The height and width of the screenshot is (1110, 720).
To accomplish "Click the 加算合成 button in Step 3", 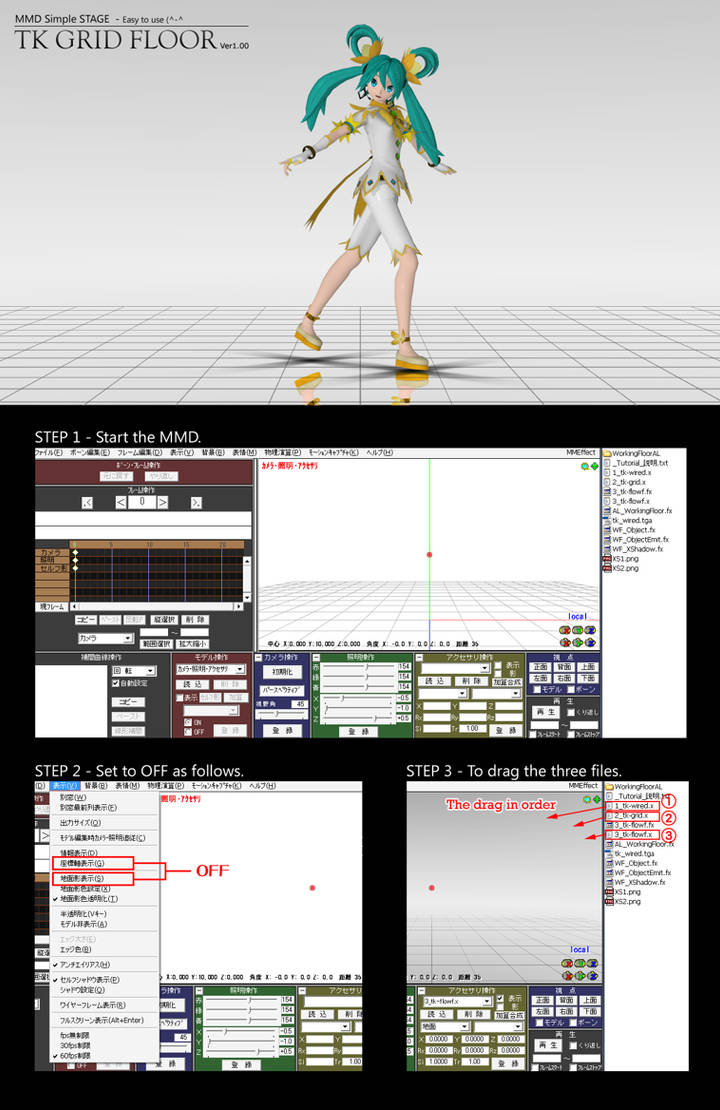I will click(509, 1015).
